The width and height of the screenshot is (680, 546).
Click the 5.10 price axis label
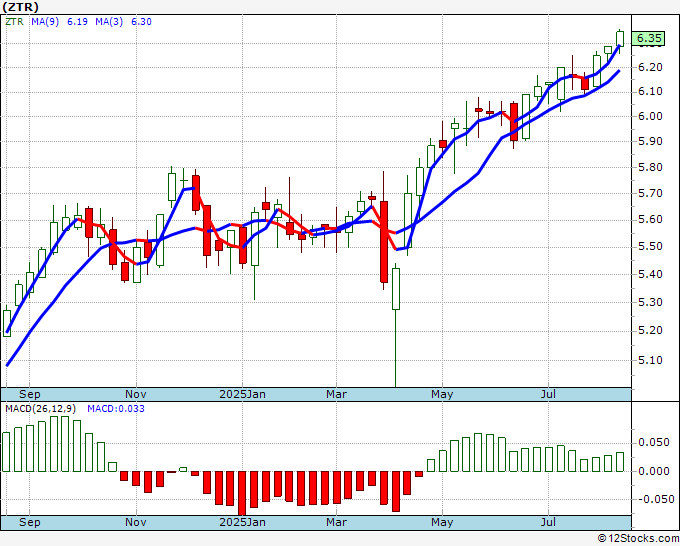651,360
